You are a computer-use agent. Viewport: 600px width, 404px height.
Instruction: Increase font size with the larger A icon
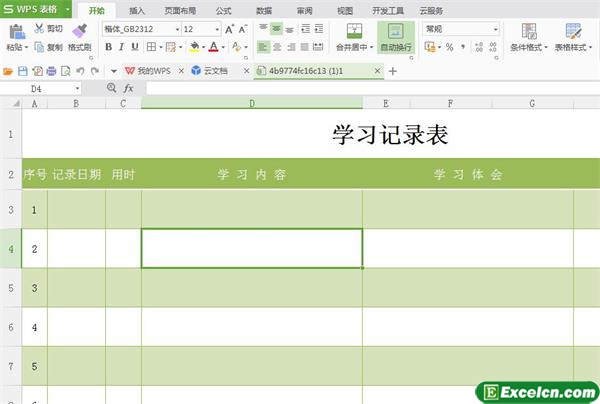229,29
